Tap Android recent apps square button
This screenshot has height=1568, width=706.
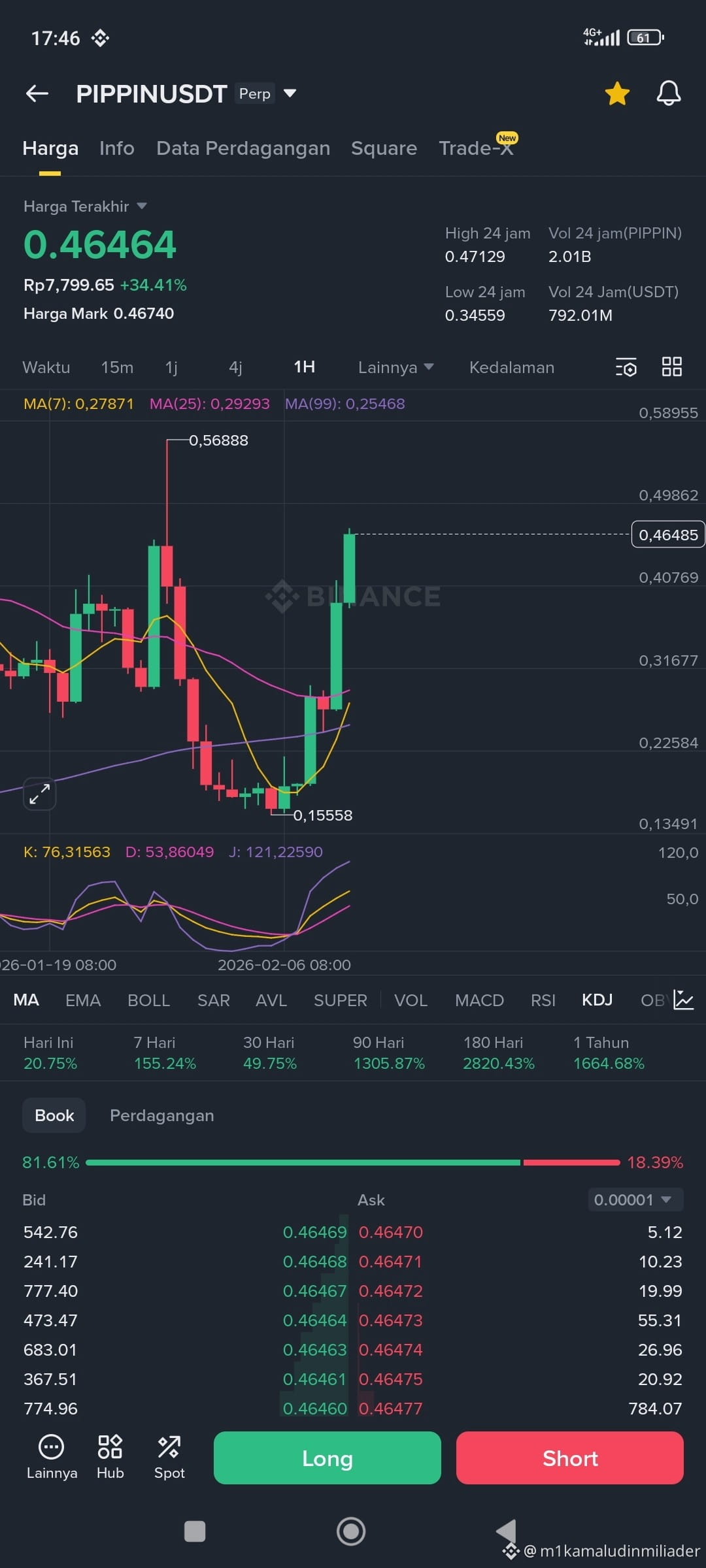click(x=195, y=1531)
